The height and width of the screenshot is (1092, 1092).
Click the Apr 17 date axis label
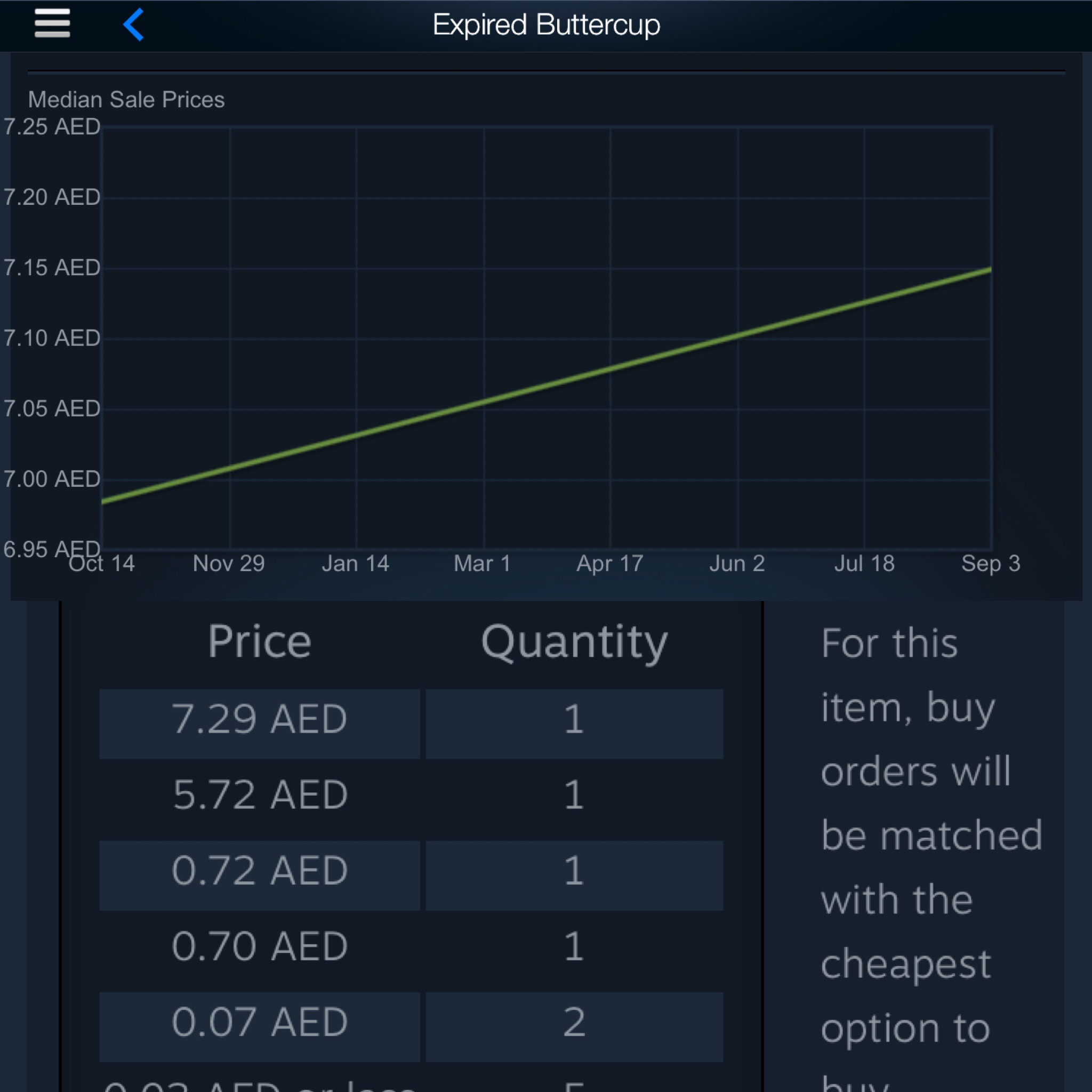pos(610,564)
